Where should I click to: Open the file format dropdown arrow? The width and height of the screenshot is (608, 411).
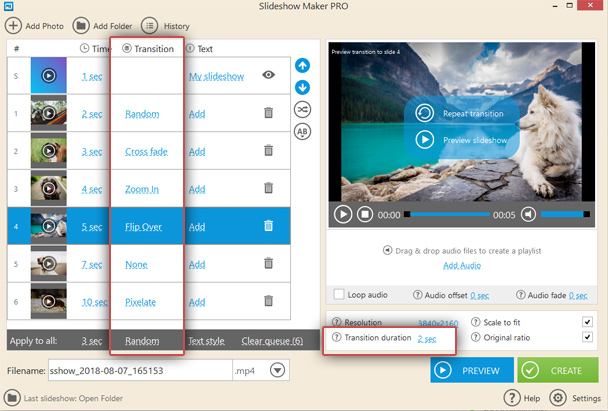278,370
